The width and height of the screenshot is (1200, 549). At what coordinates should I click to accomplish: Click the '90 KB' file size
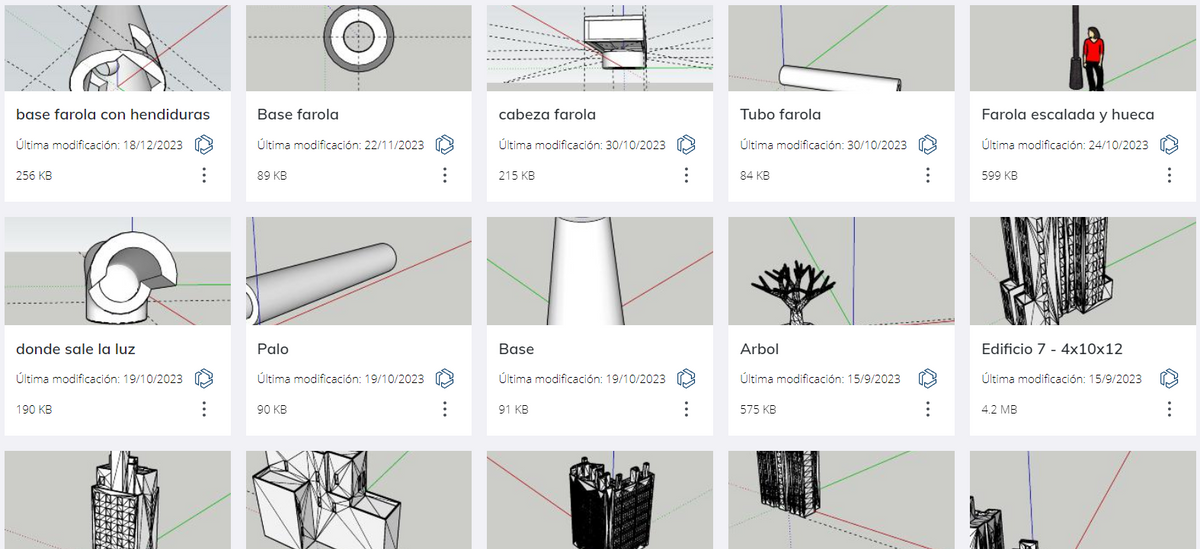[272, 410]
